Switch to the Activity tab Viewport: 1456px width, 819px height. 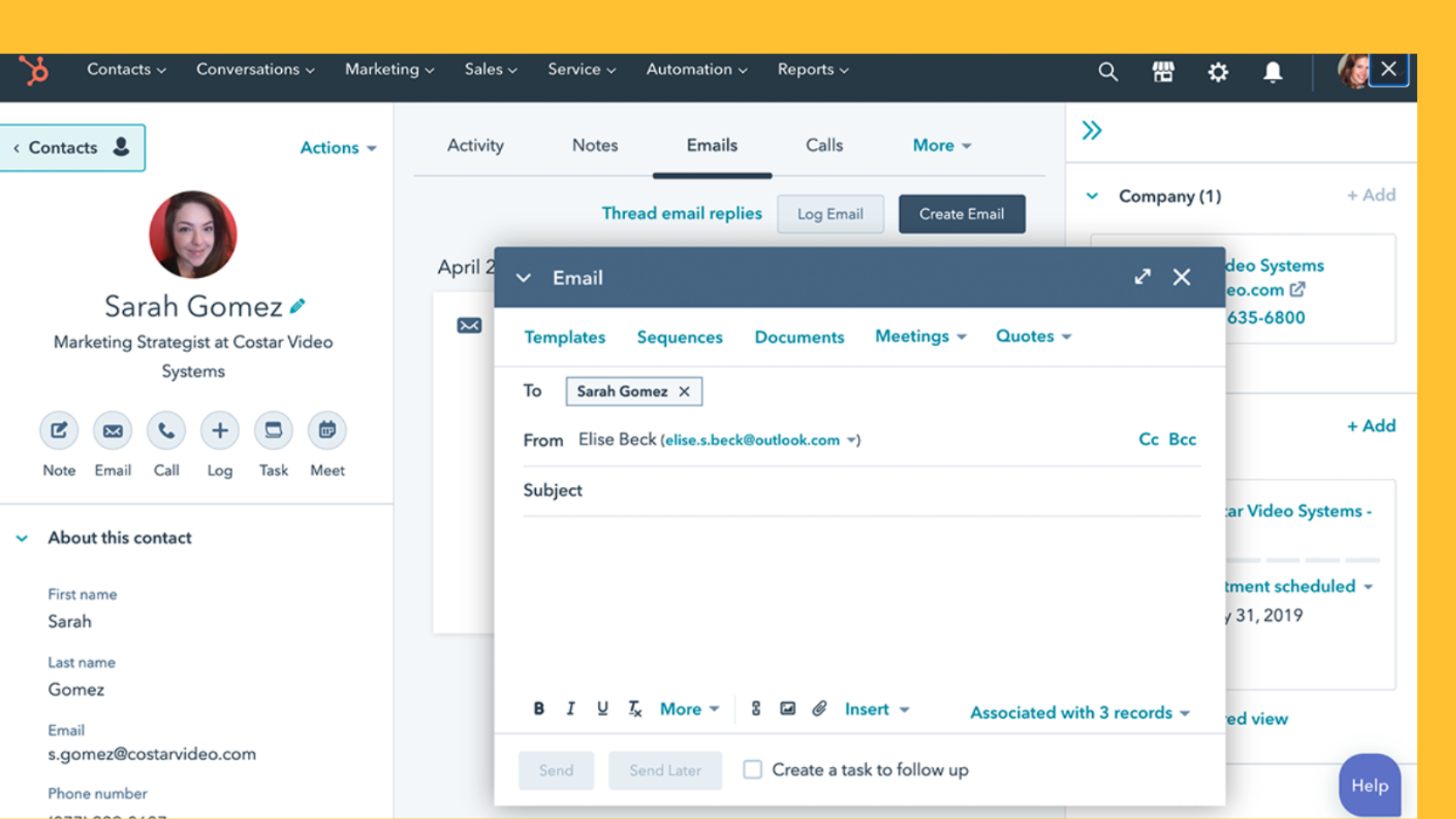(476, 146)
